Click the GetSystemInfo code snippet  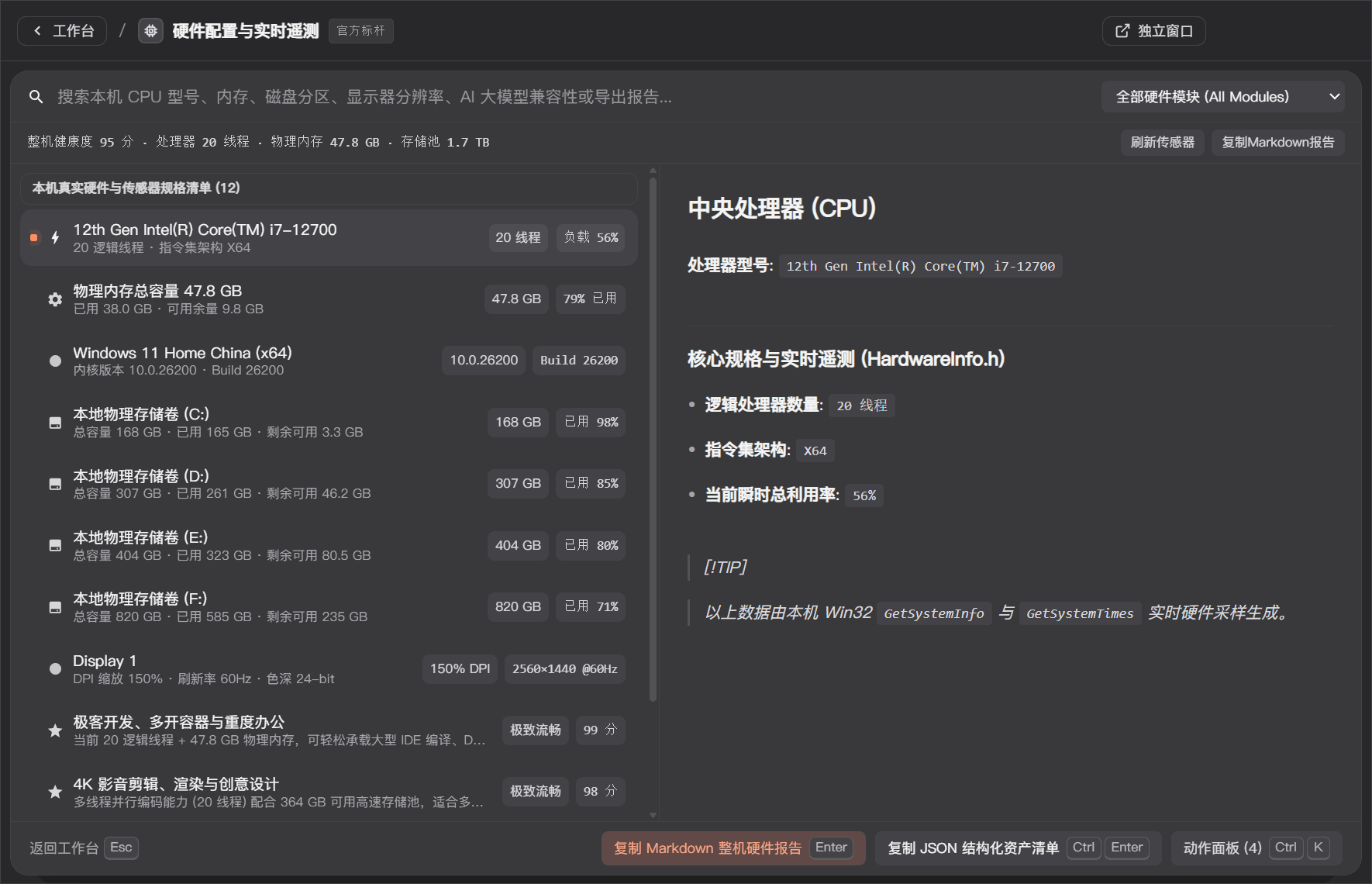pyautogui.click(x=933, y=614)
